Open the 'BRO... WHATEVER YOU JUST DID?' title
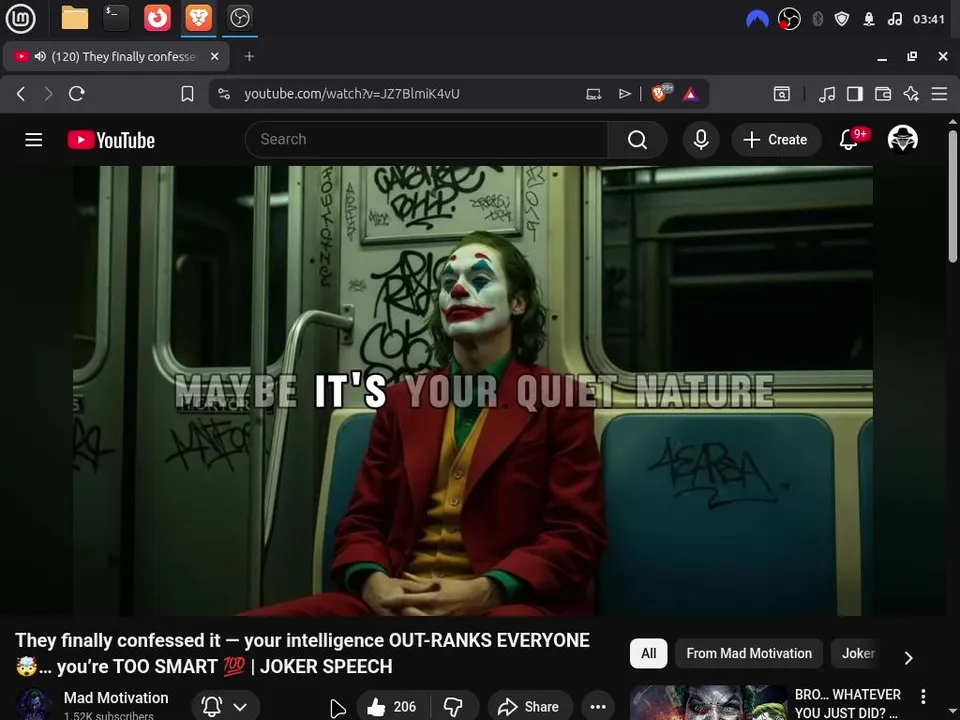The width and height of the screenshot is (960, 720). coord(847,703)
